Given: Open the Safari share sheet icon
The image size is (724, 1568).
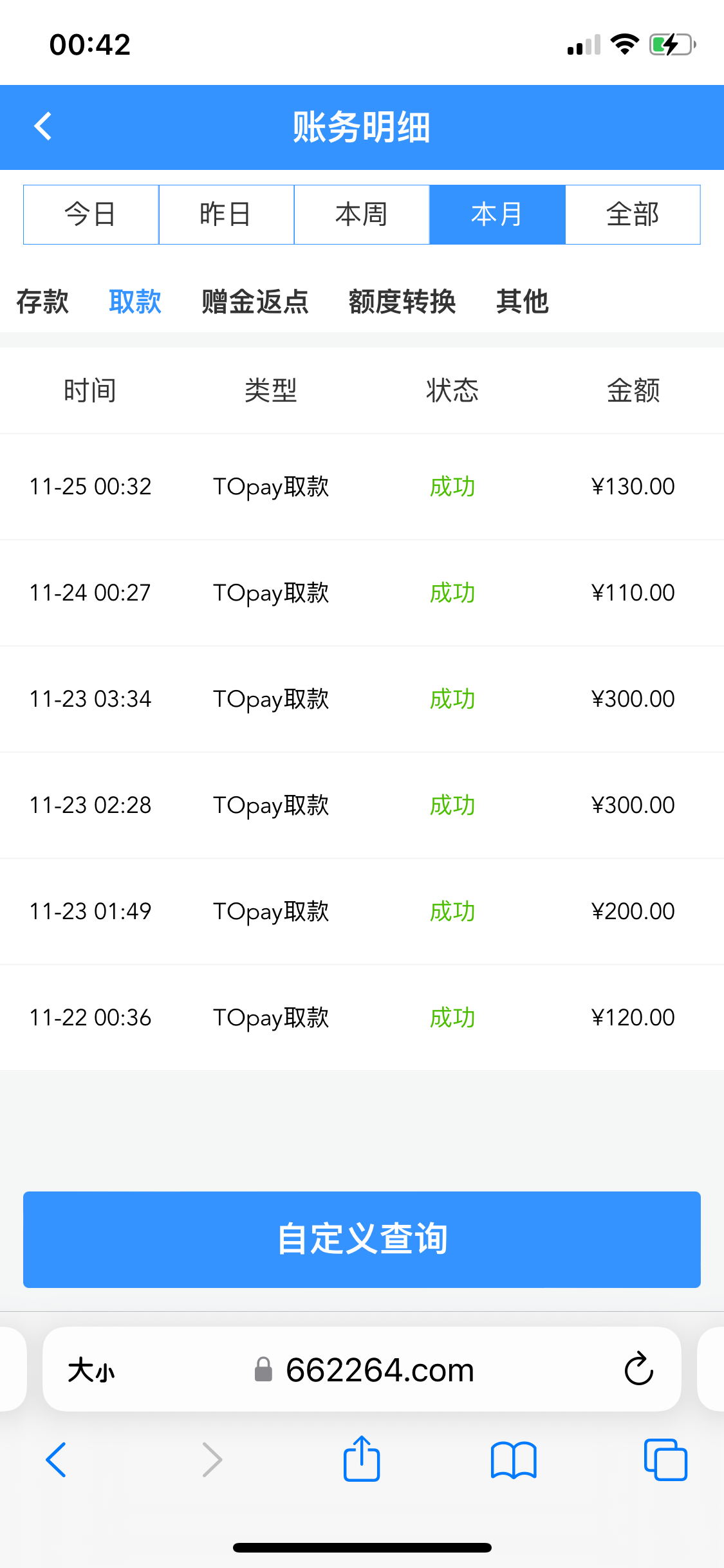Looking at the screenshot, I should pos(362,1459).
